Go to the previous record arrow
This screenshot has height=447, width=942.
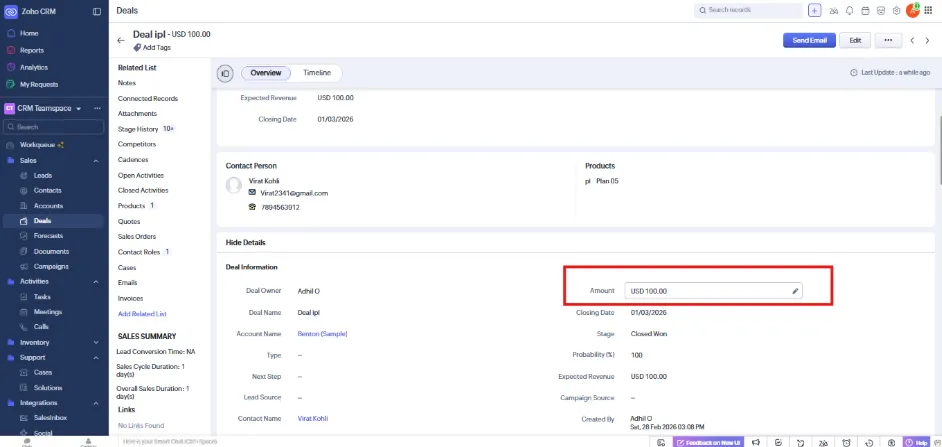(912, 40)
